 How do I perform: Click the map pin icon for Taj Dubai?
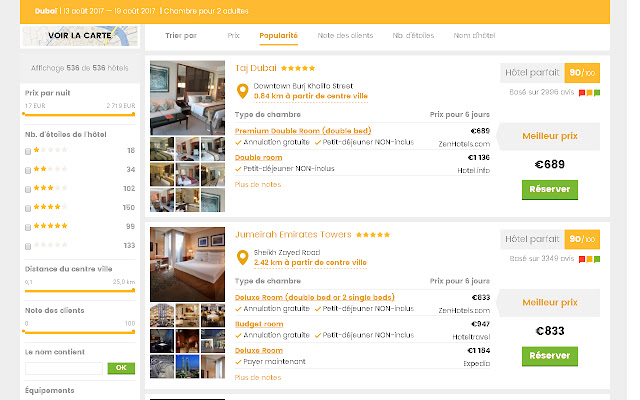pyautogui.click(x=242, y=91)
